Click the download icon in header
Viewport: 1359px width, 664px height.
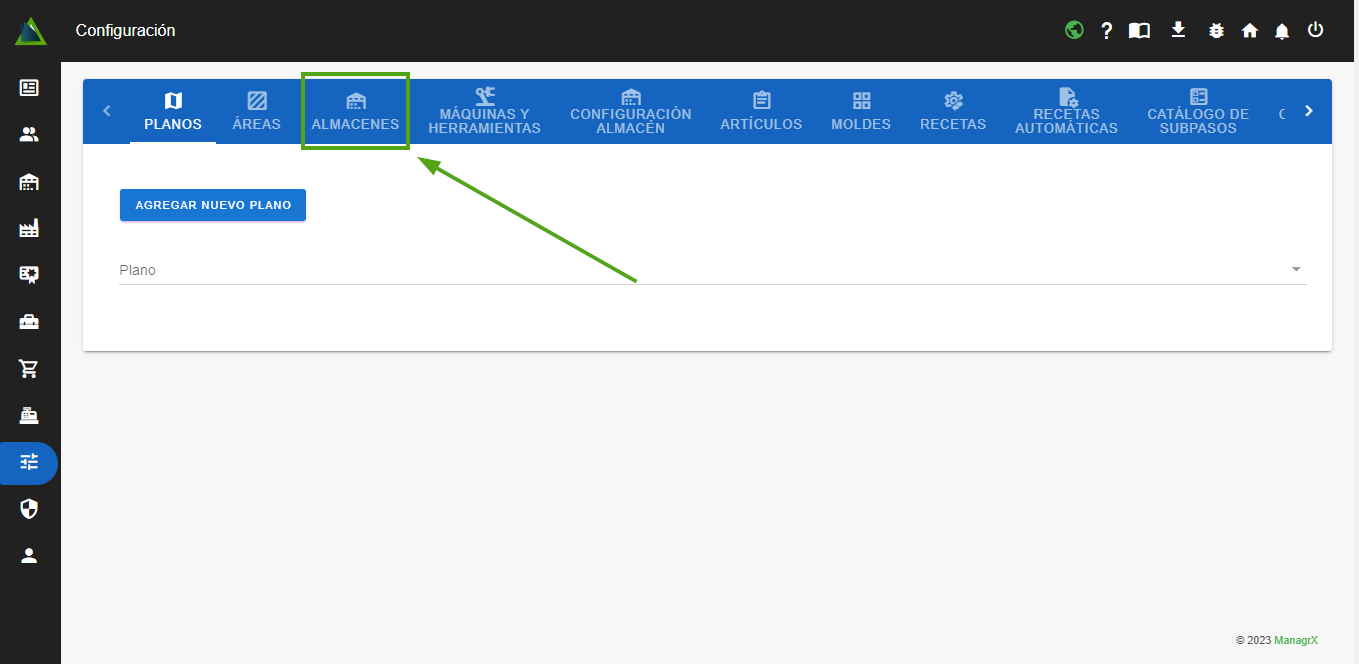click(x=1178, y=30)
